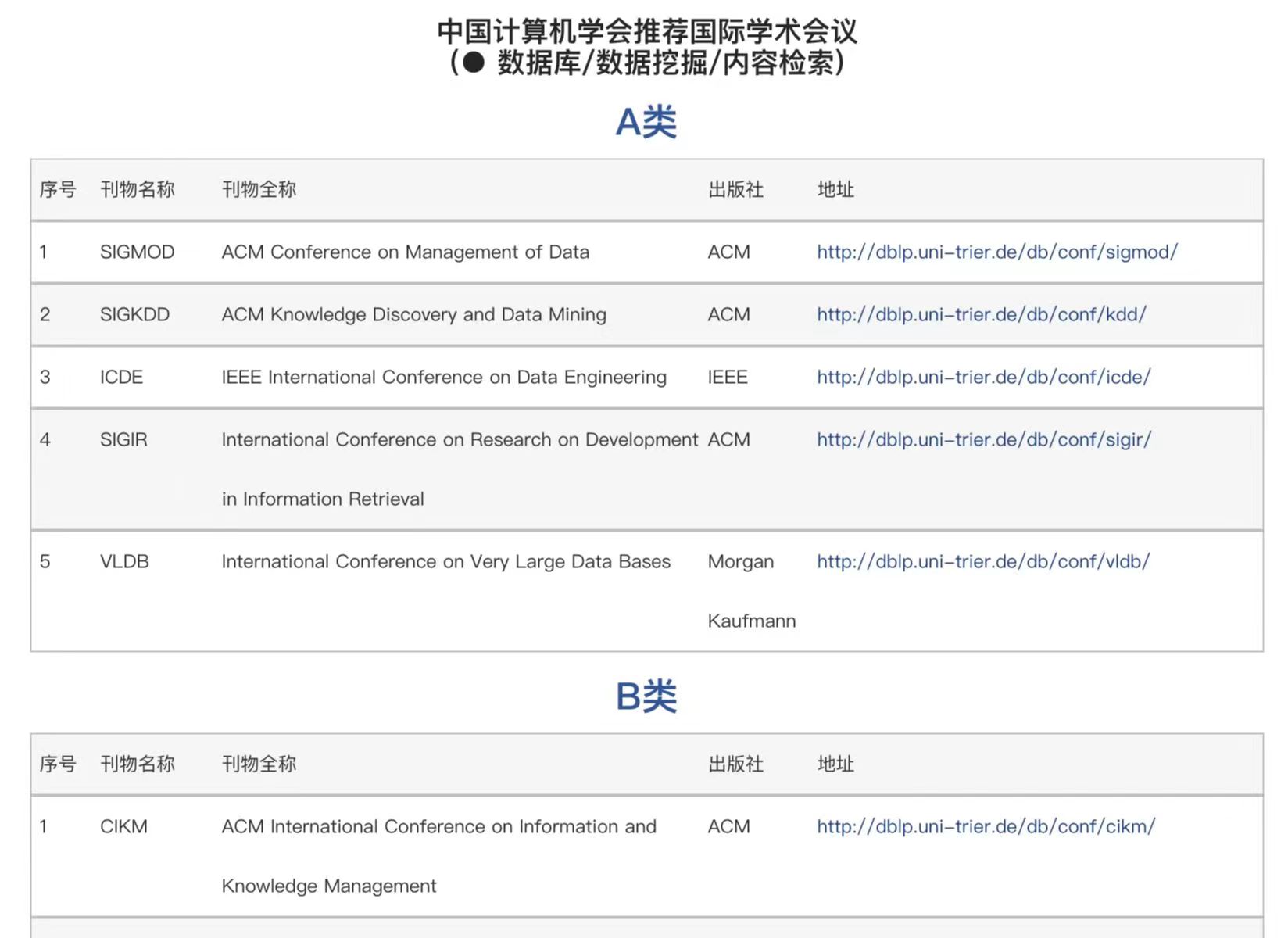Select the SIGMOD abbreviation in row 1
The image size is (1288, 938).
pos(137,252)
